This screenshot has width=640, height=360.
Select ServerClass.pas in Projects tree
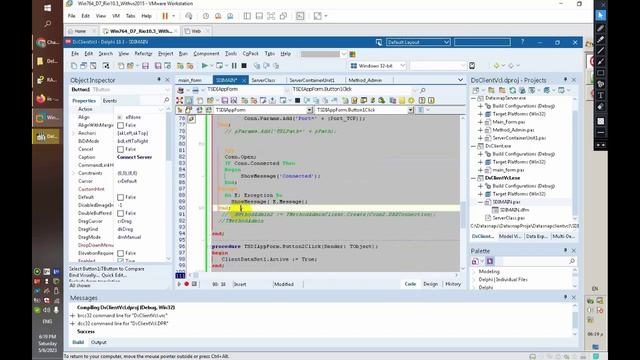[508, 218]
